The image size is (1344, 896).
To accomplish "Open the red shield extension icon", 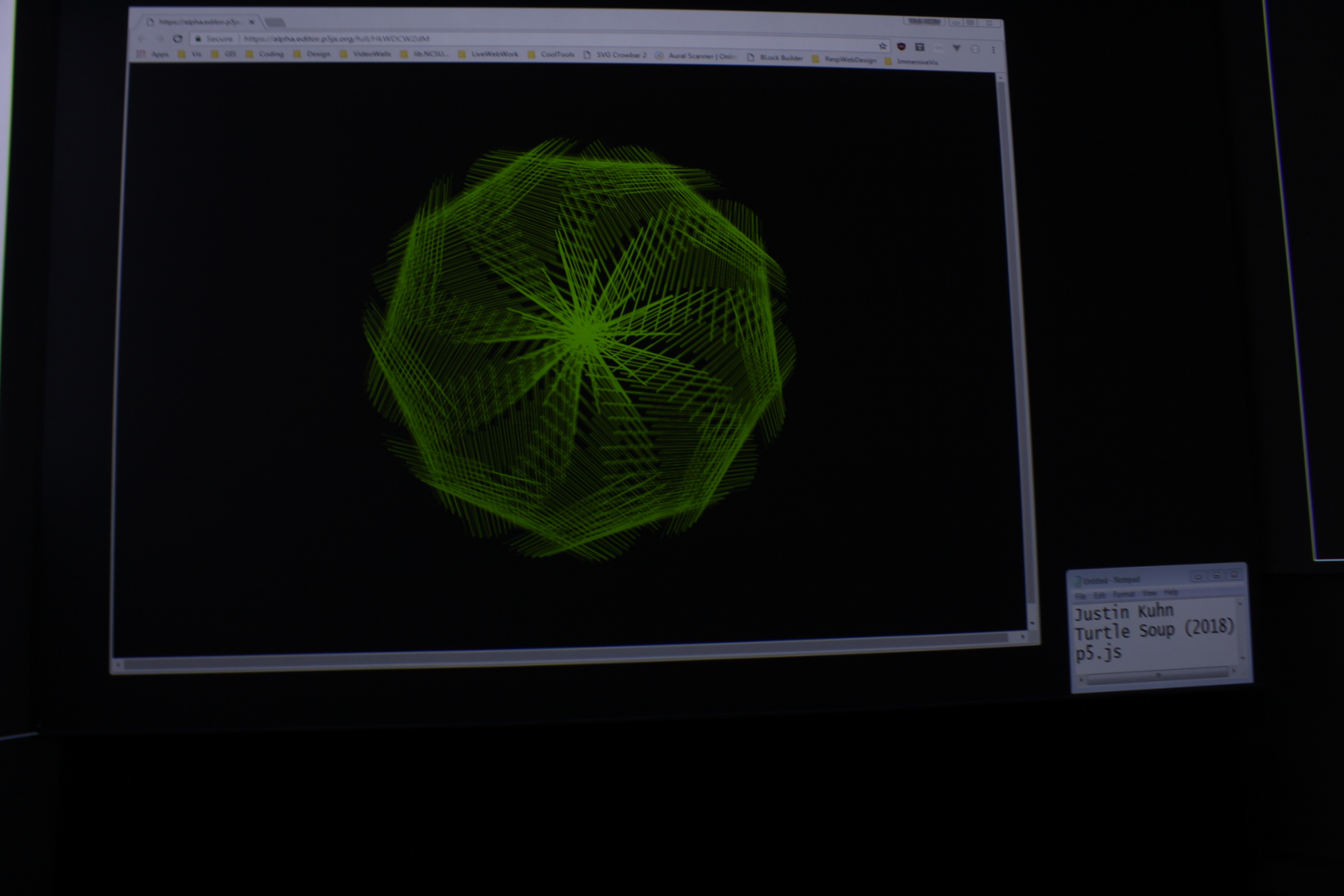I will (901, 46).
